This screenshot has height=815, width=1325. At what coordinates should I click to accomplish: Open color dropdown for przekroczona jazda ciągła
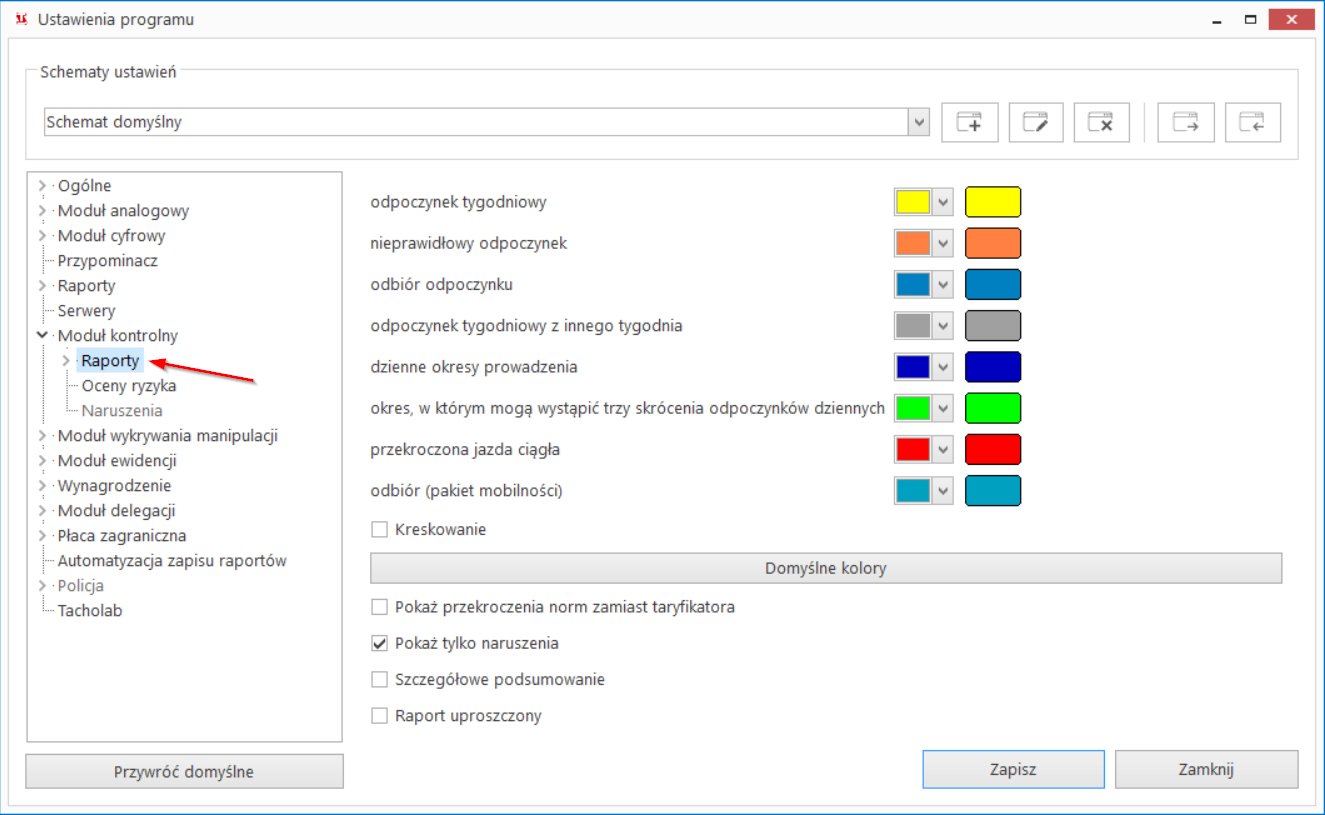pos(942,450)
